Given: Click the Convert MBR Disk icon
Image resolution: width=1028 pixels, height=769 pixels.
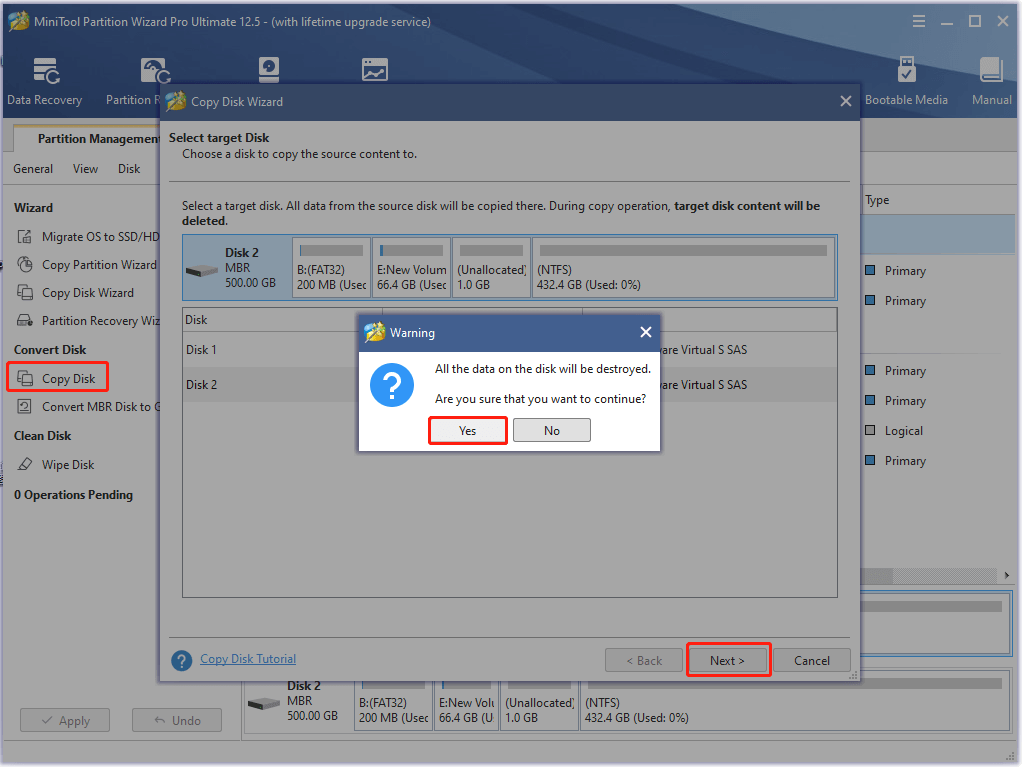Looking at the screenshot, I should click(25, 408).
